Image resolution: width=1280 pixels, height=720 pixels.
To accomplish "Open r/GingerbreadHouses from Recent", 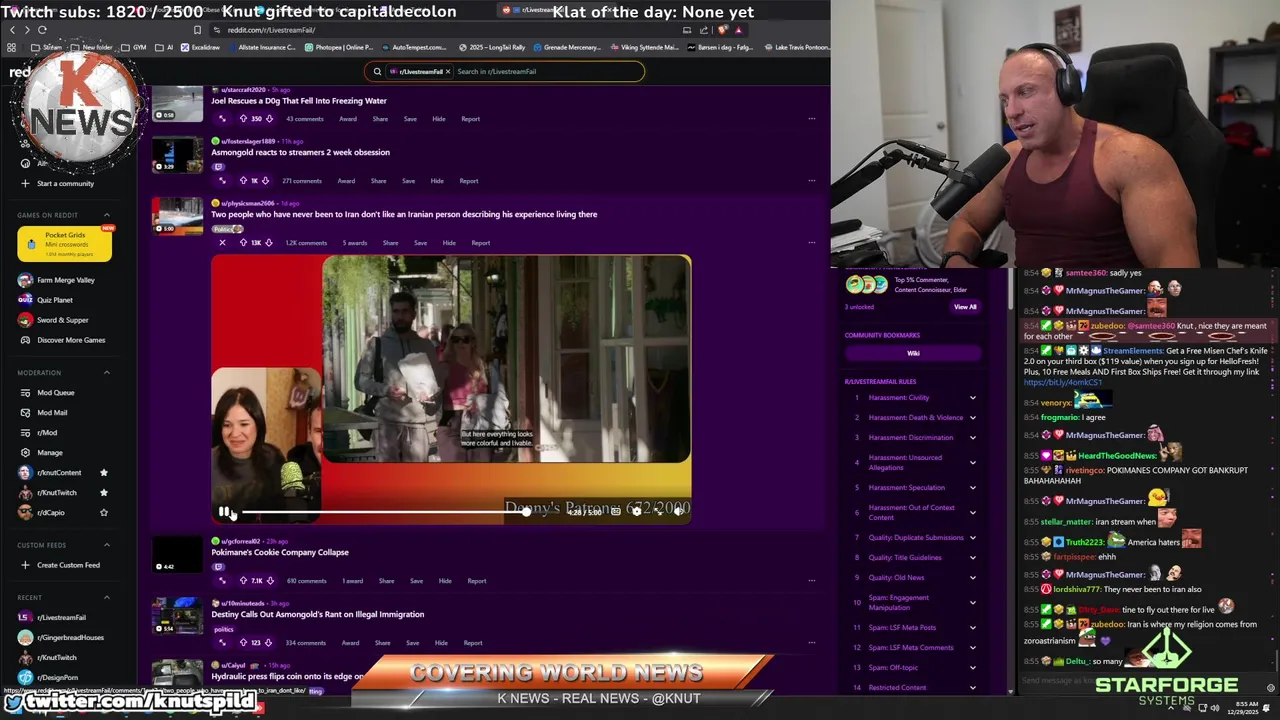I will [70, 637].
